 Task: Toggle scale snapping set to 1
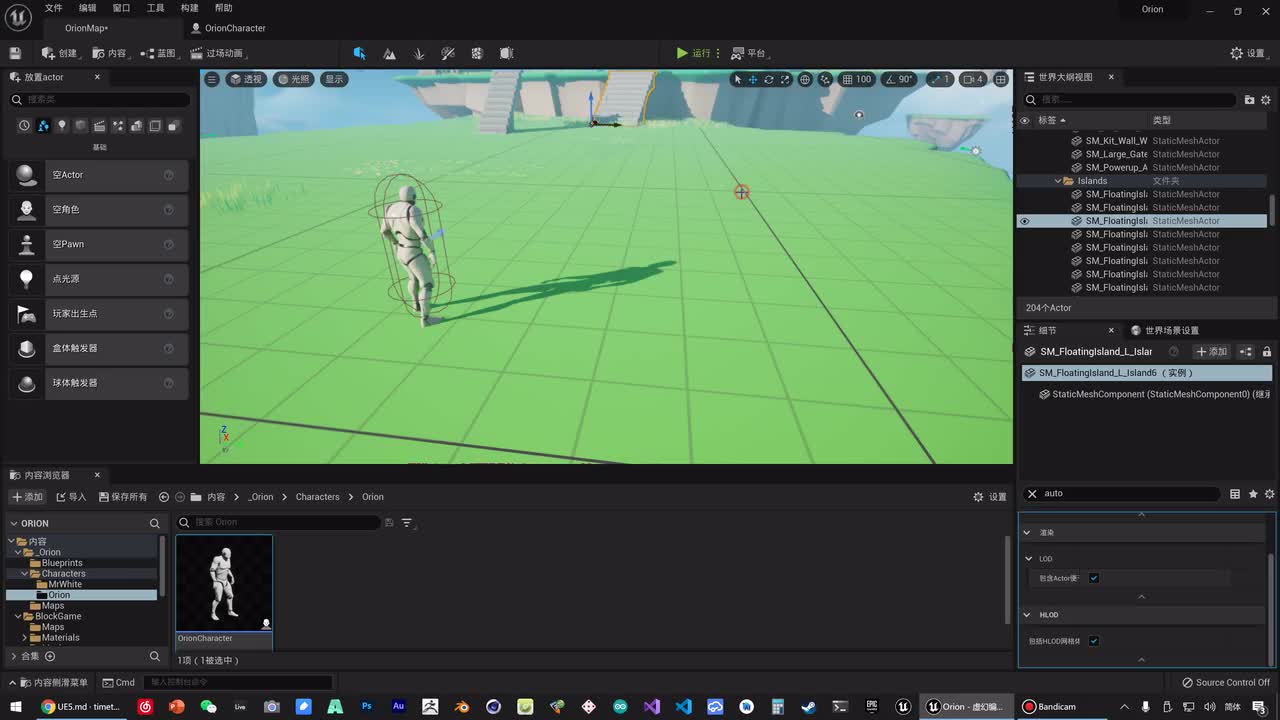click(940, 79)
